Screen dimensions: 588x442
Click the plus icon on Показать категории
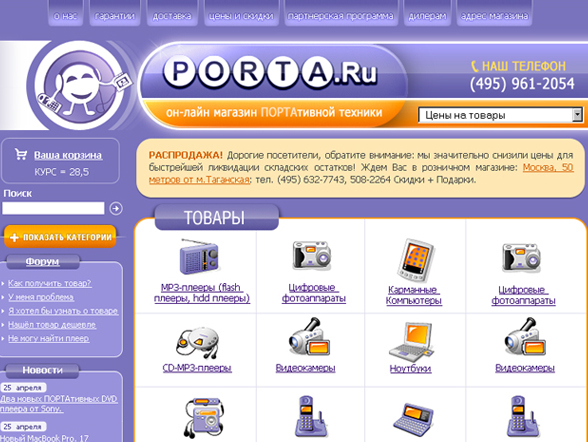click(x=14, y=237)
